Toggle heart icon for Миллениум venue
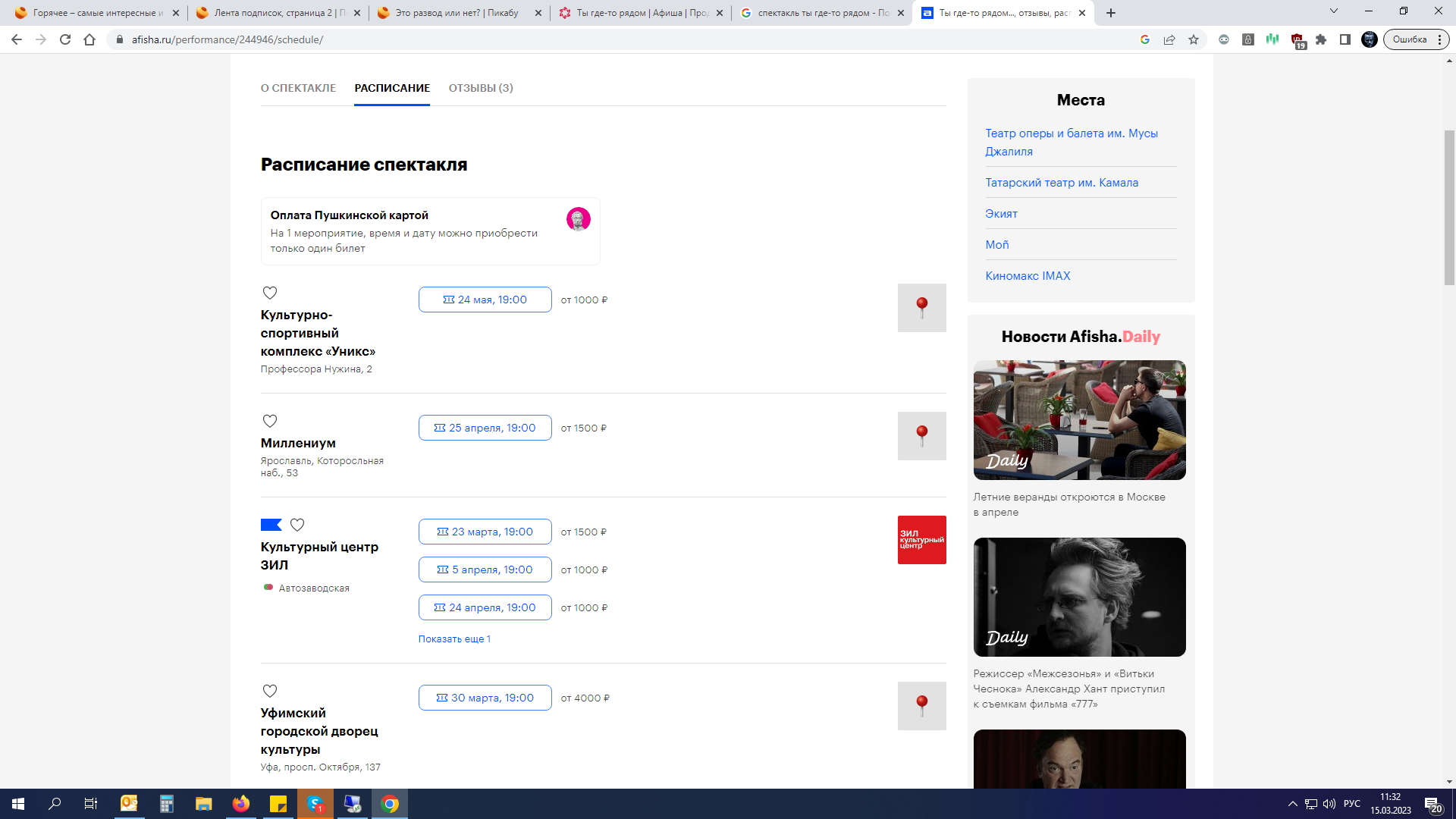1456x819 pixels. pyautogui.click(x=269, y=421)
